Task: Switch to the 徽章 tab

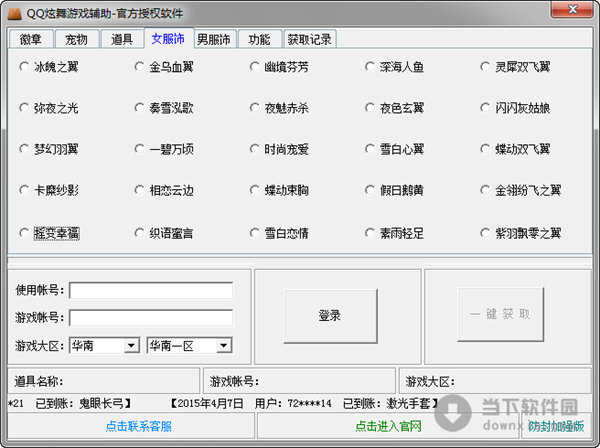Action: click(x=31, y=39)
